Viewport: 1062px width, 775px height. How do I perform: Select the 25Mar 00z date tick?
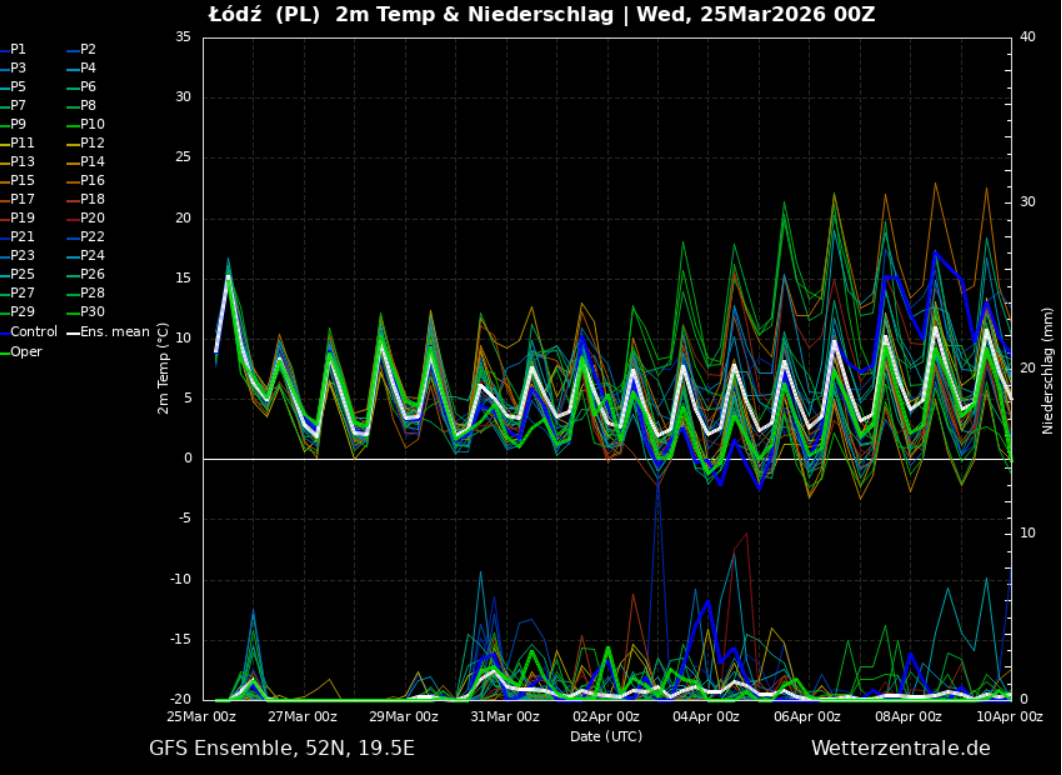click(x=203, y=716)
